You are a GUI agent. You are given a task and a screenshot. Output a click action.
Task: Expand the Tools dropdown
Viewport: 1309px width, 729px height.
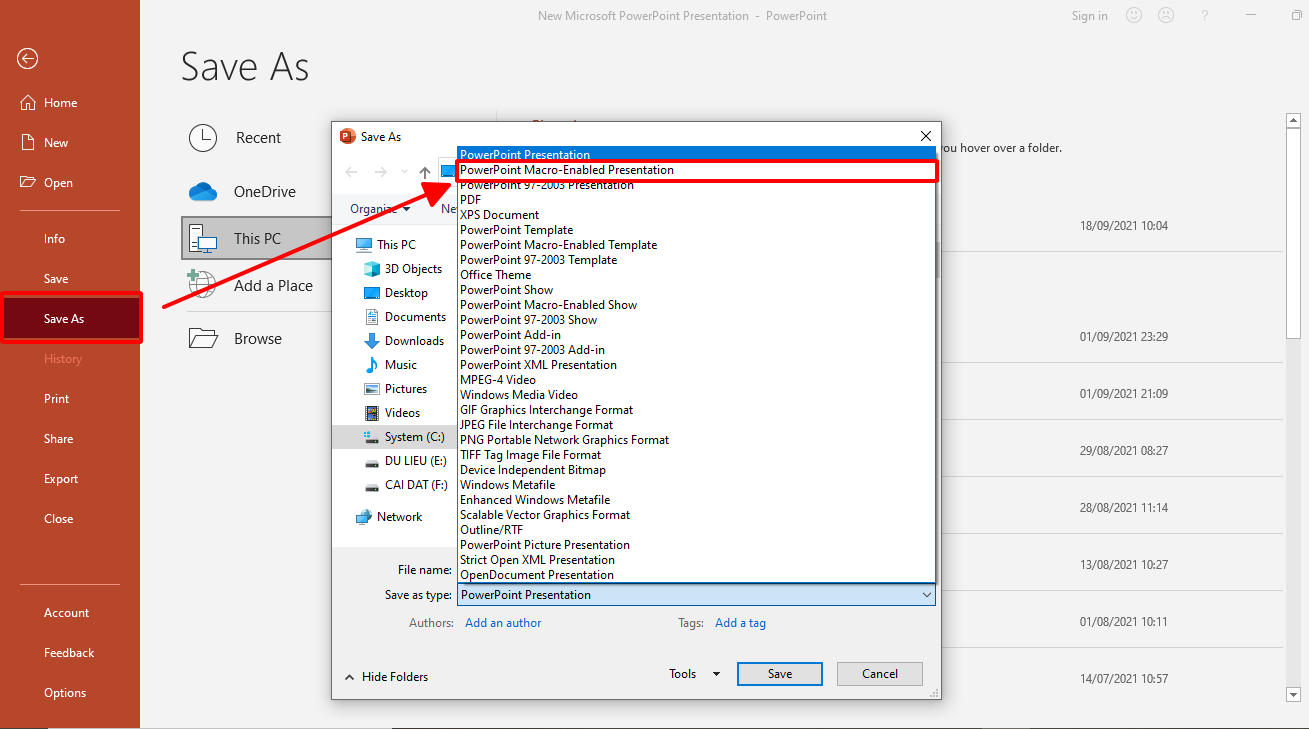pos(694,674)
